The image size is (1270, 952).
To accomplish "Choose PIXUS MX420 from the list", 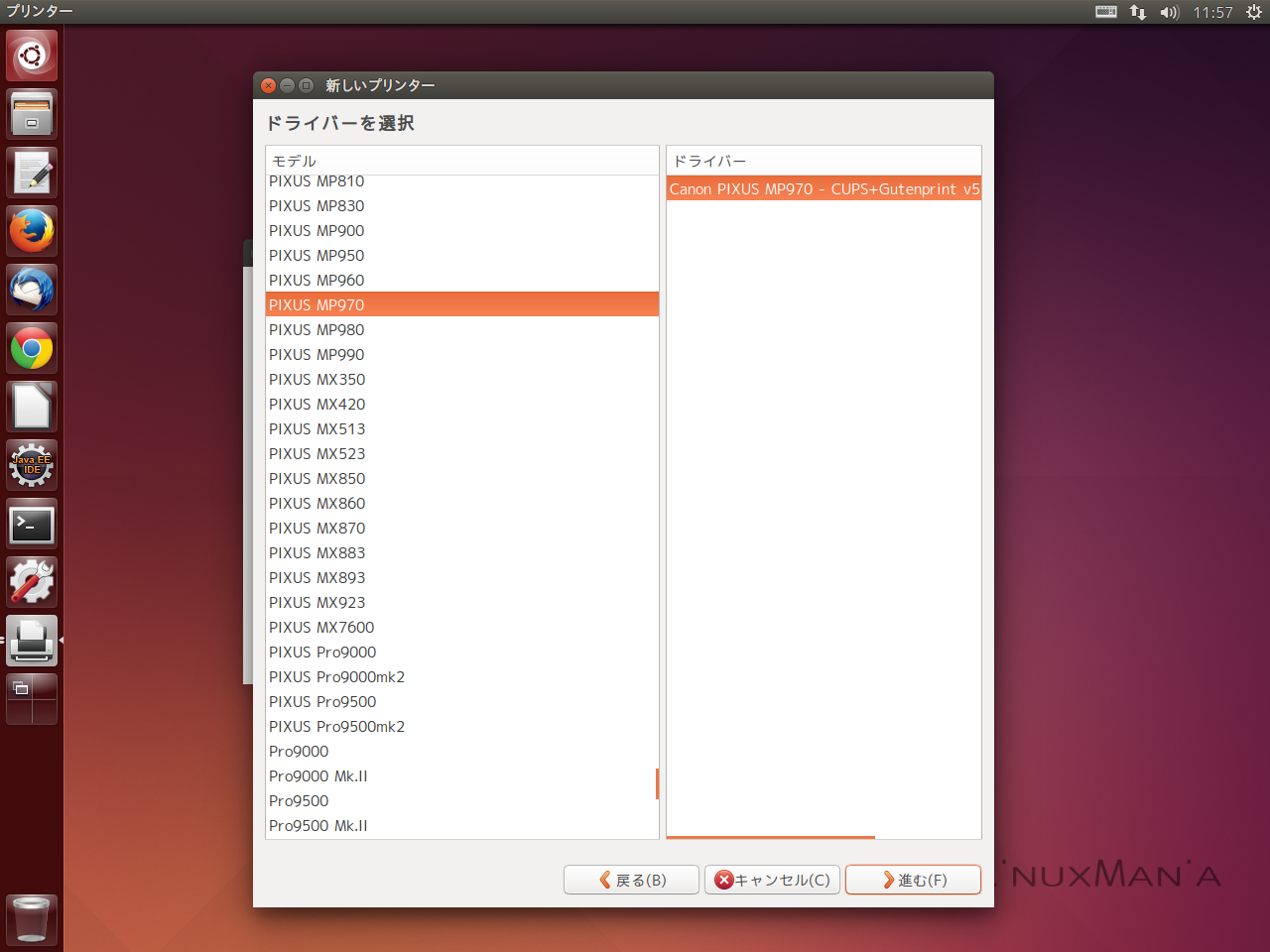I will (x=462, y=404).
